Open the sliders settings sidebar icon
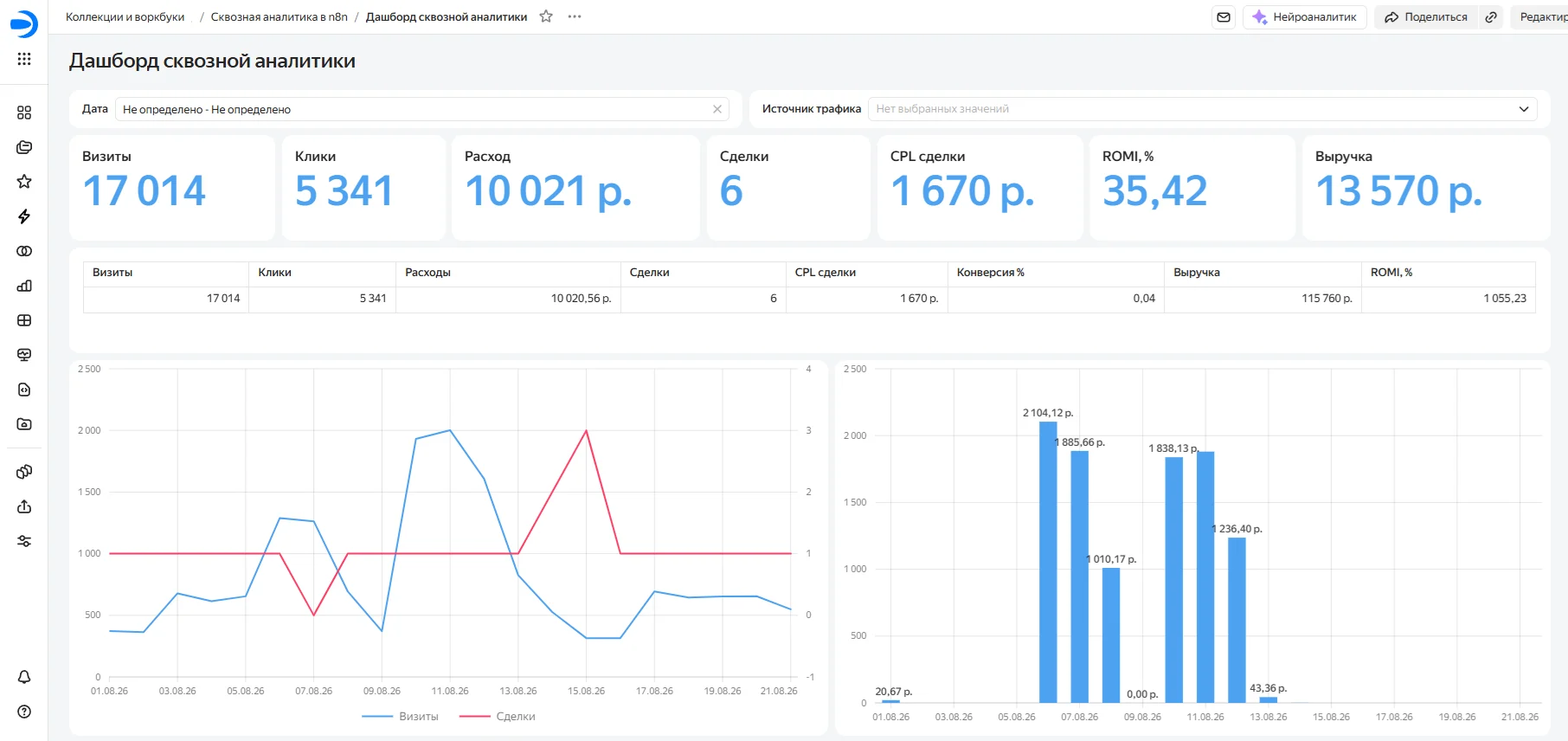This screenshot has width=1568, height=741. click(24, 541)
